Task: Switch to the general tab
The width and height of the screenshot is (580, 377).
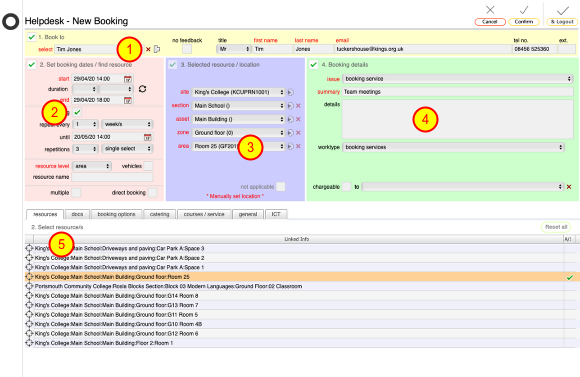Action: point(248,214)
